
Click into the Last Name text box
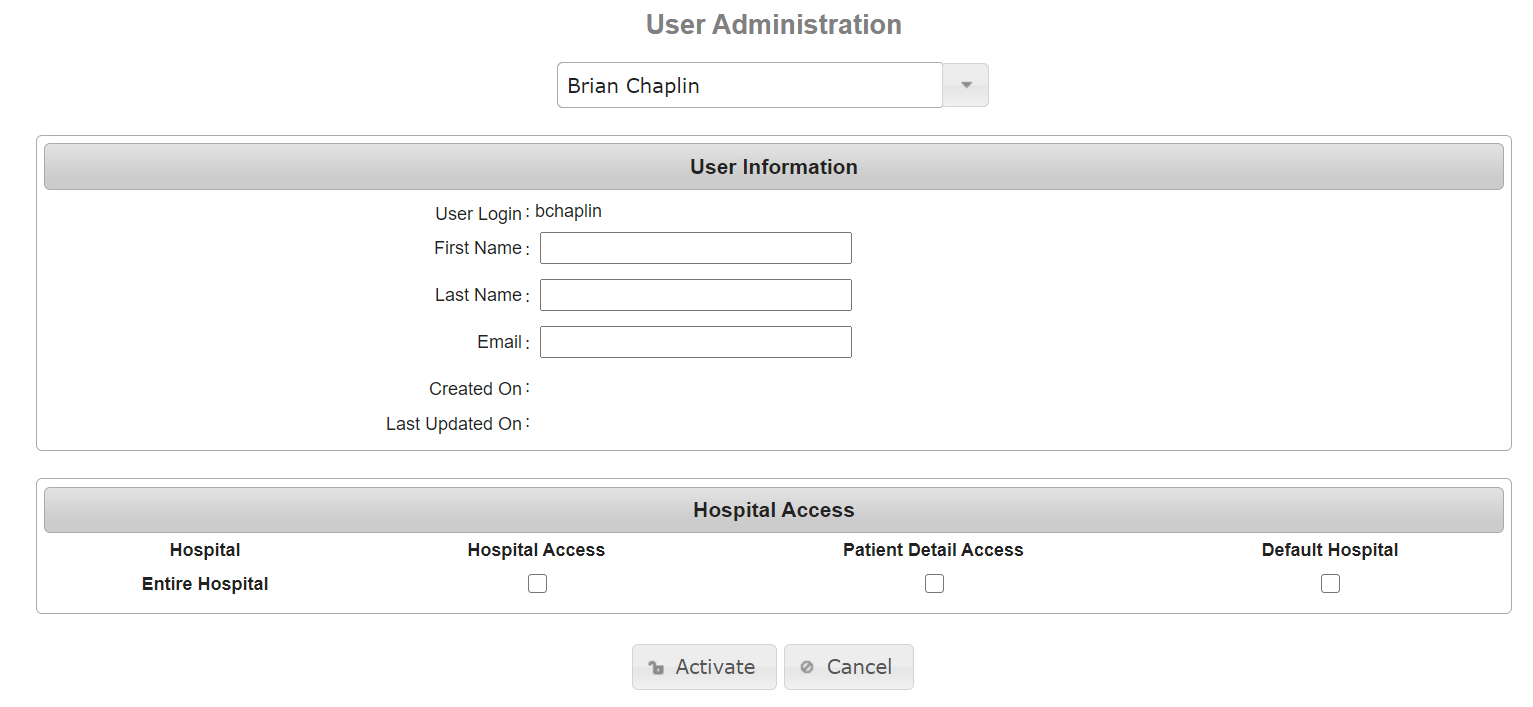[x=696, y=295]
